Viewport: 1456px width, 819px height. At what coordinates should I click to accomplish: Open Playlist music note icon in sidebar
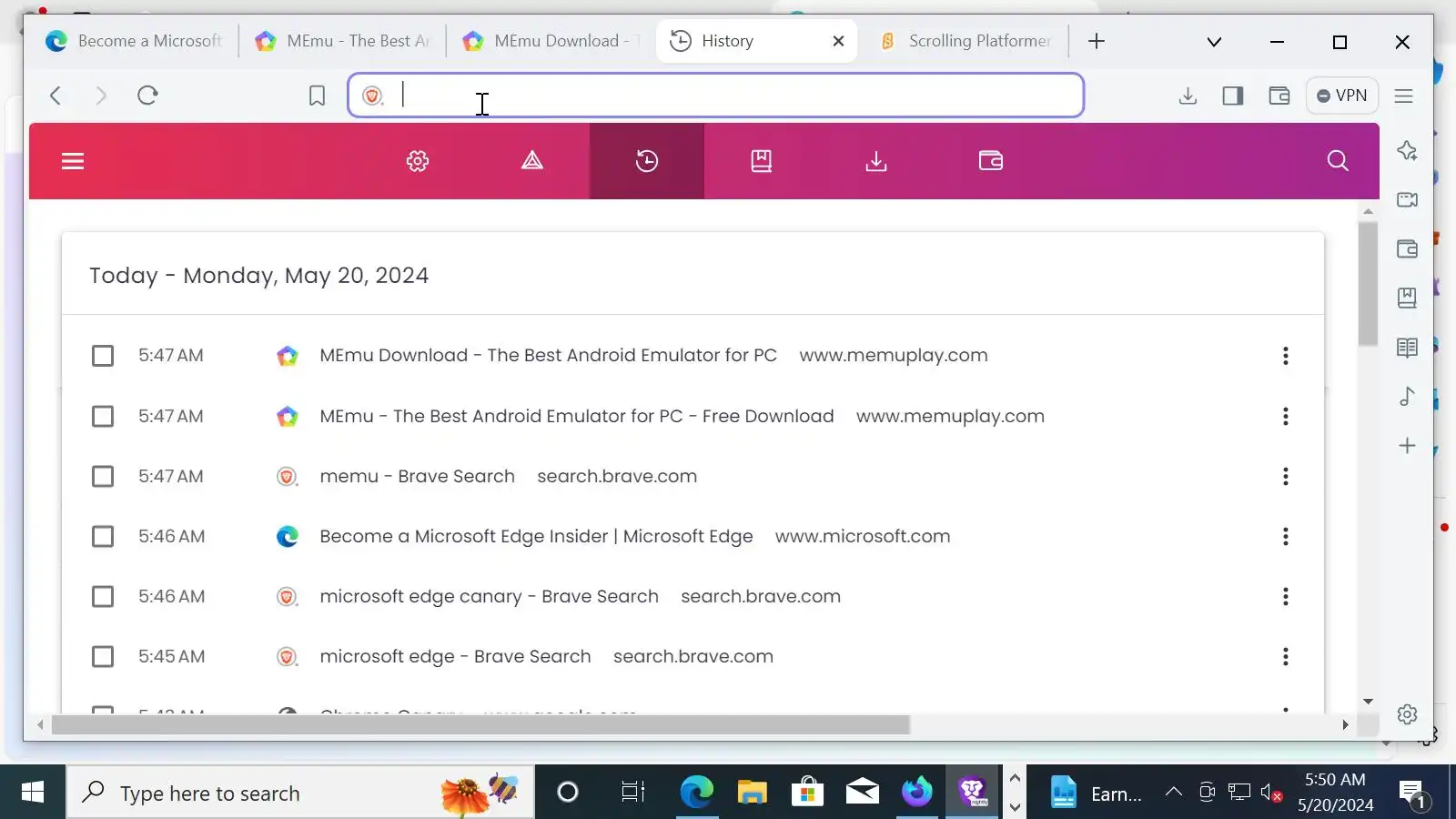click(x=1408, y=396)
